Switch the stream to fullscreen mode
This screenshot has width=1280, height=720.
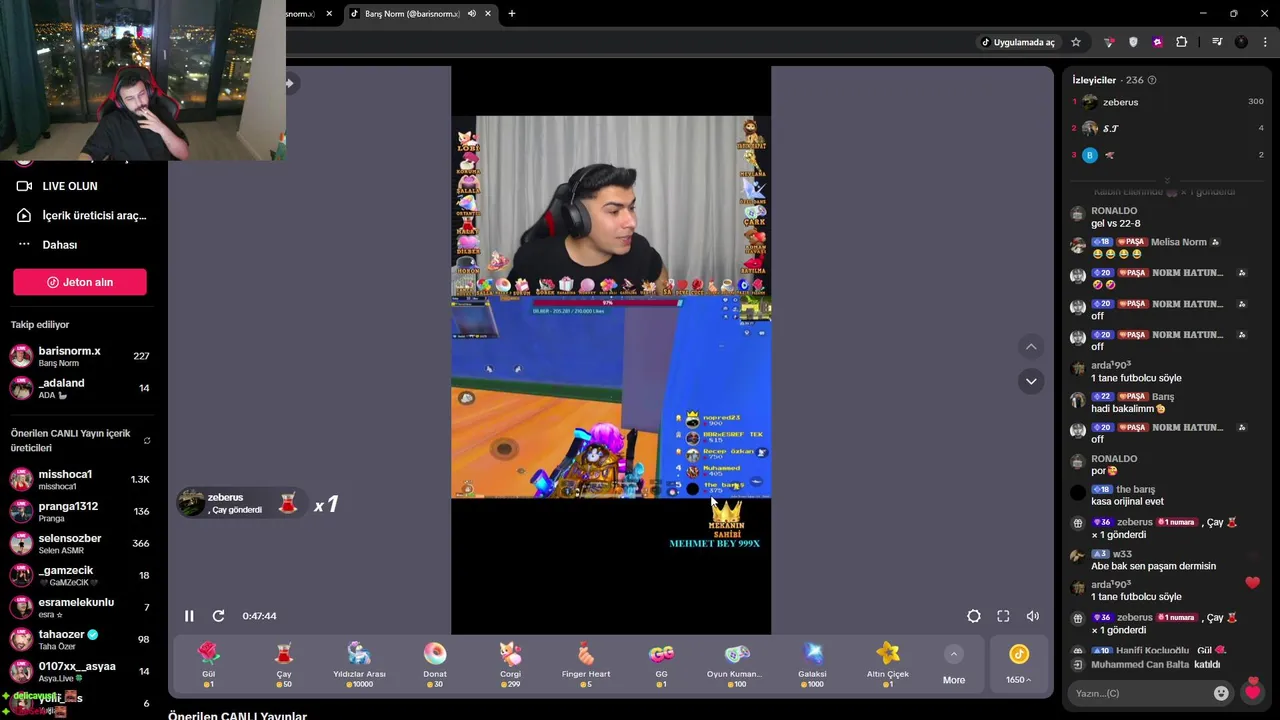(x=1003, y=616)
